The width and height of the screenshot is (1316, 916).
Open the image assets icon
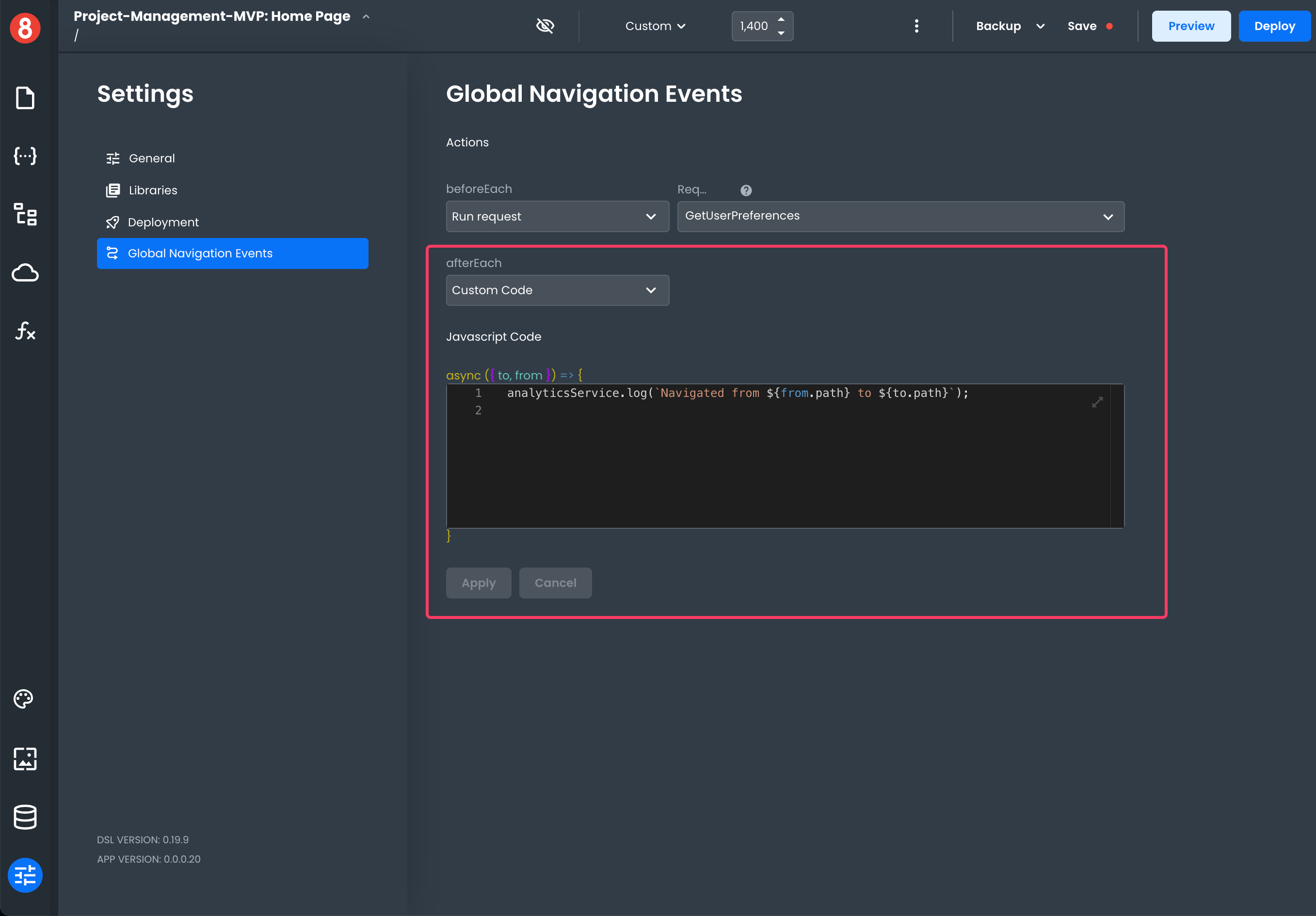(x=25, y=758)
